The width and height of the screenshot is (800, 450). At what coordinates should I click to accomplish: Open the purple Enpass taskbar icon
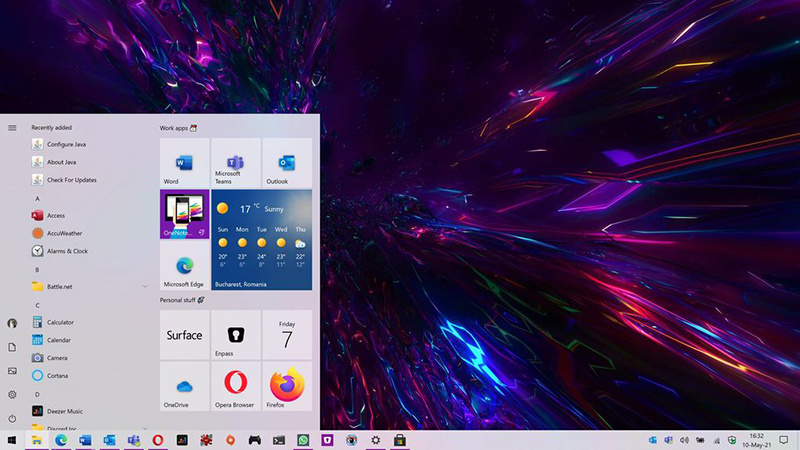pos(328,440)
